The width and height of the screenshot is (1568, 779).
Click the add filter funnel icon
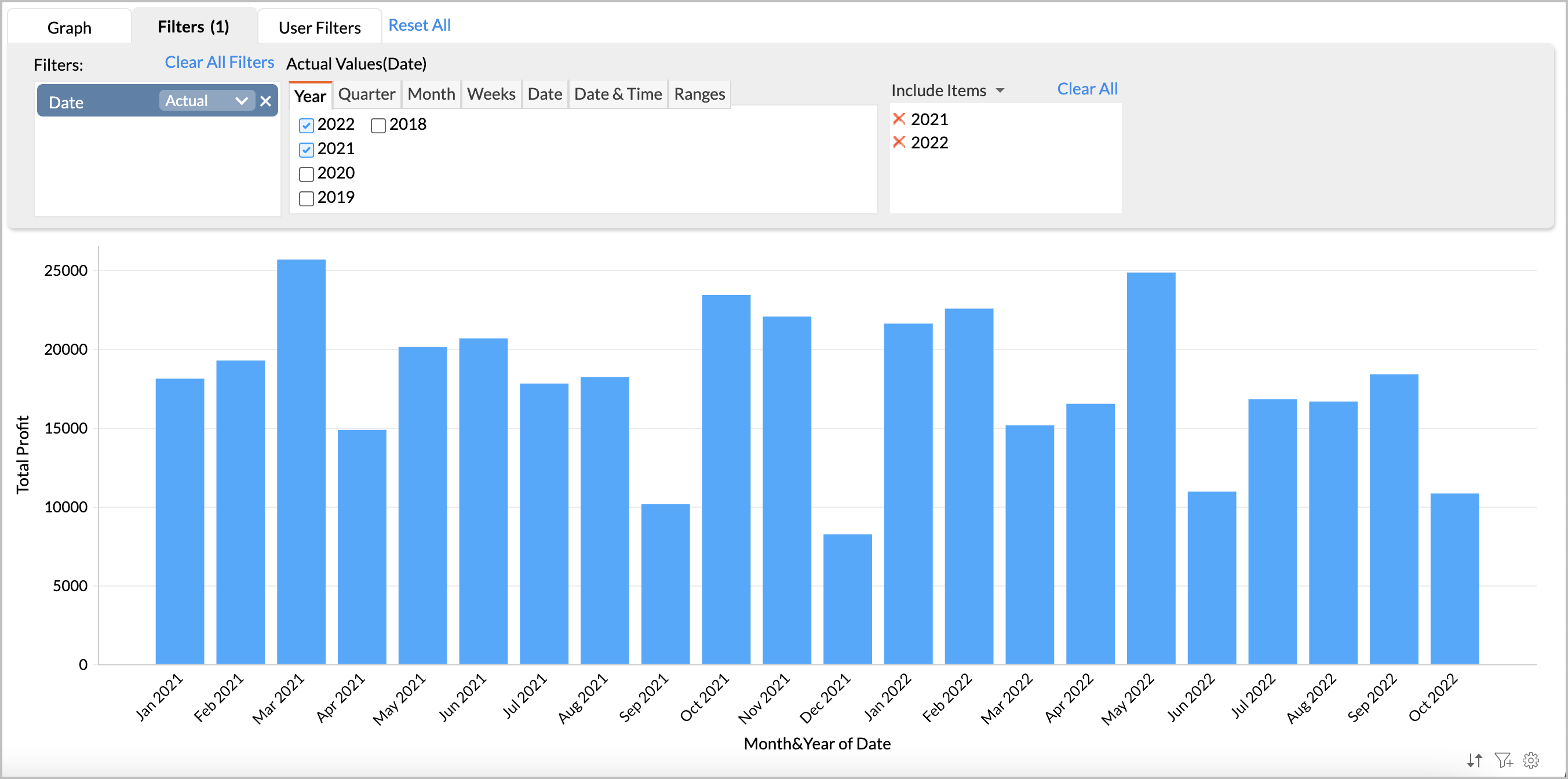tap(1503, 760)
